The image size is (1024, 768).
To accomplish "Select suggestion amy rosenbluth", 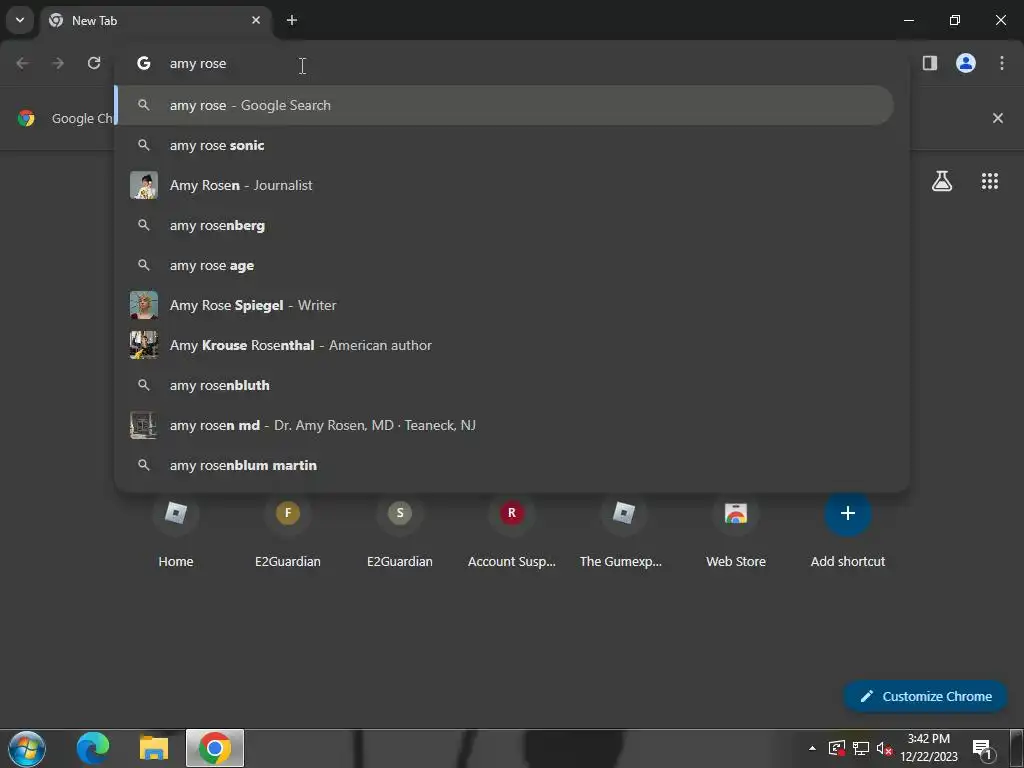I will coord(504,385).
